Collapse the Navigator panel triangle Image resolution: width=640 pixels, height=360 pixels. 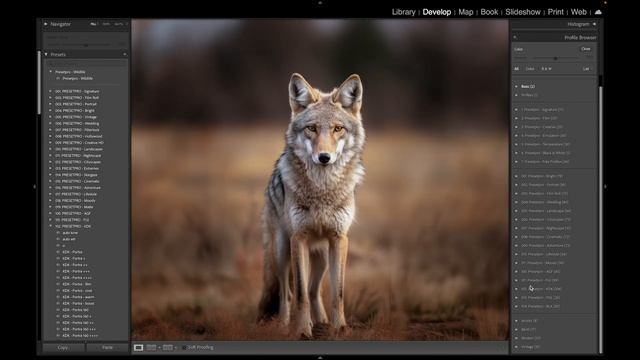coord(46,24)
